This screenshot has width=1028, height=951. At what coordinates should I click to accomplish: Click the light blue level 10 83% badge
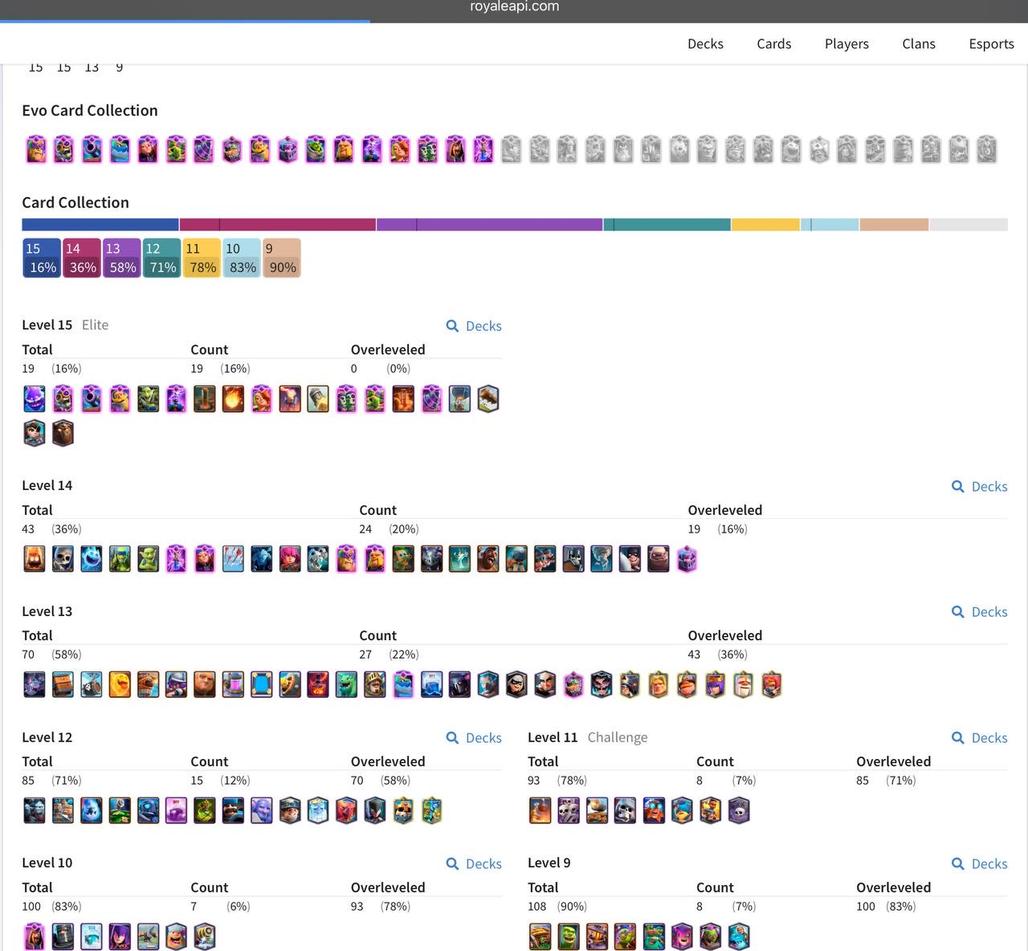coord(242,258)
